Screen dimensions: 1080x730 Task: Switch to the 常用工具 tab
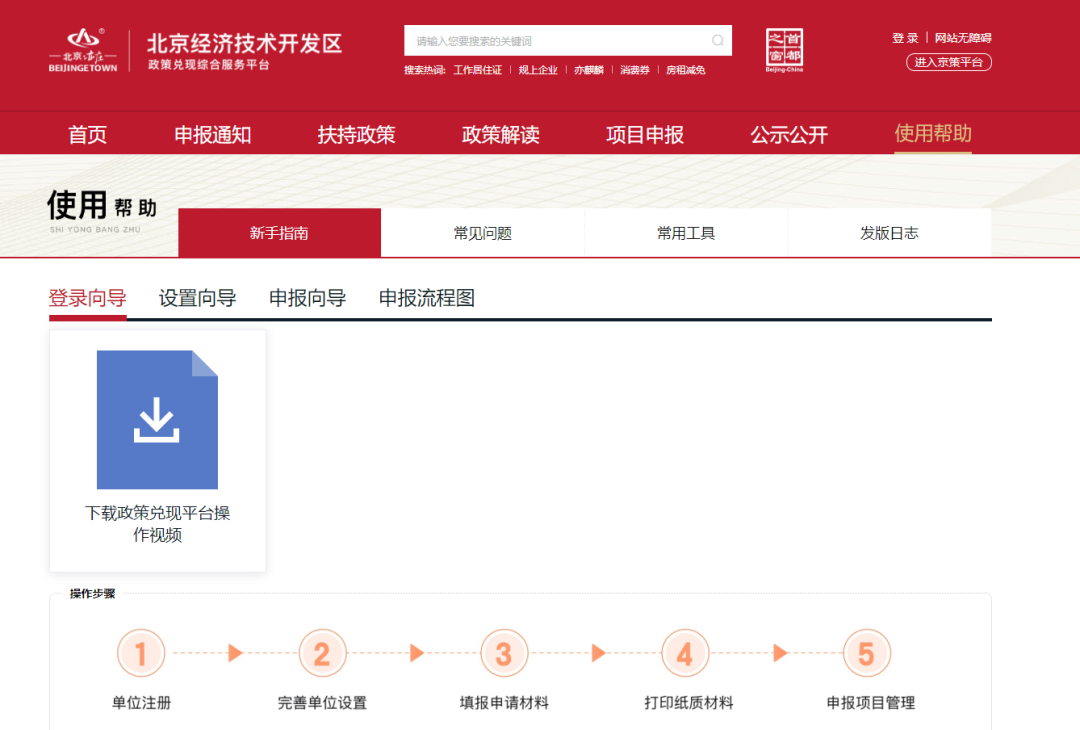pyautogui.click(x=686, y=233)
